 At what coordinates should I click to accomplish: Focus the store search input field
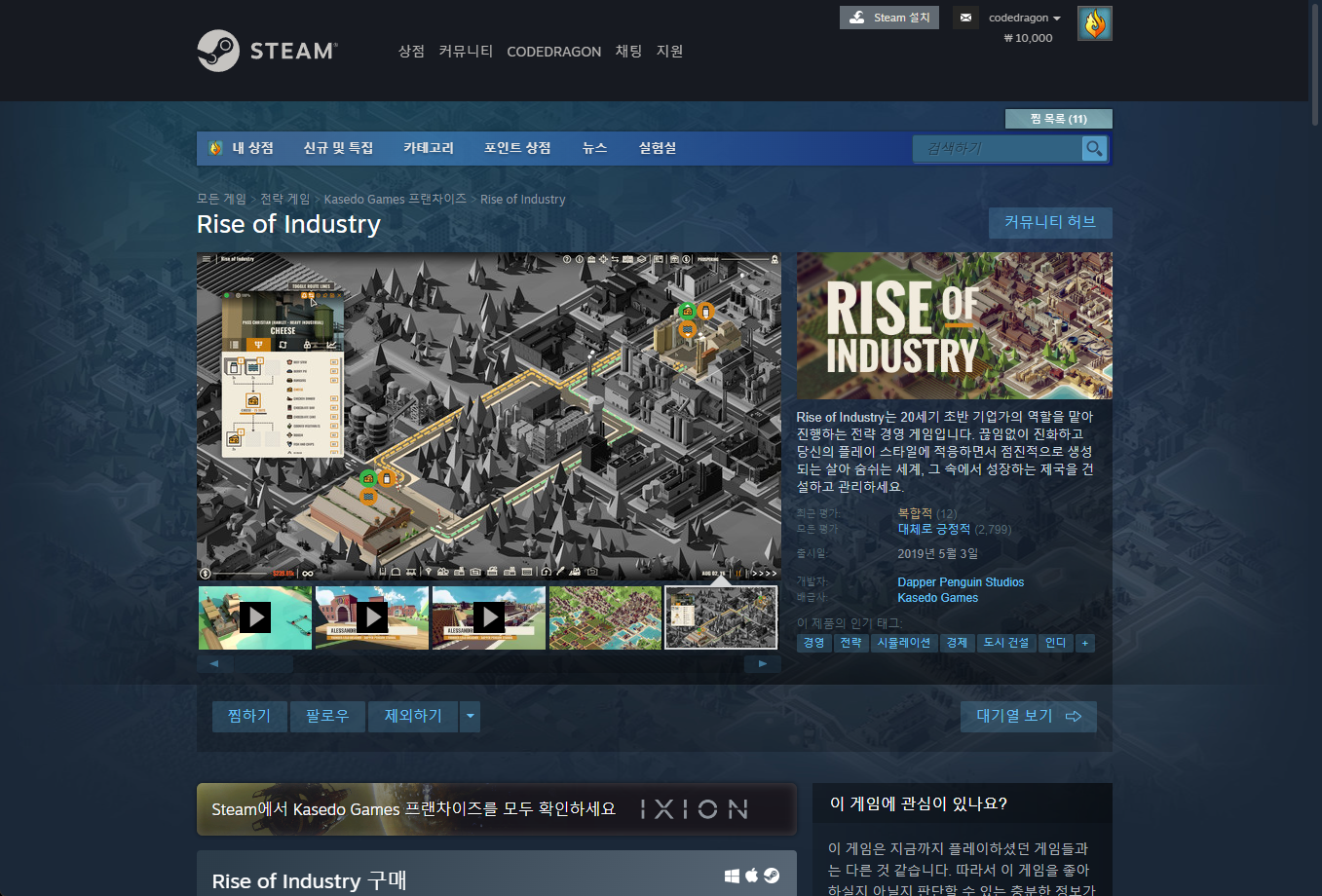(998, 148)
